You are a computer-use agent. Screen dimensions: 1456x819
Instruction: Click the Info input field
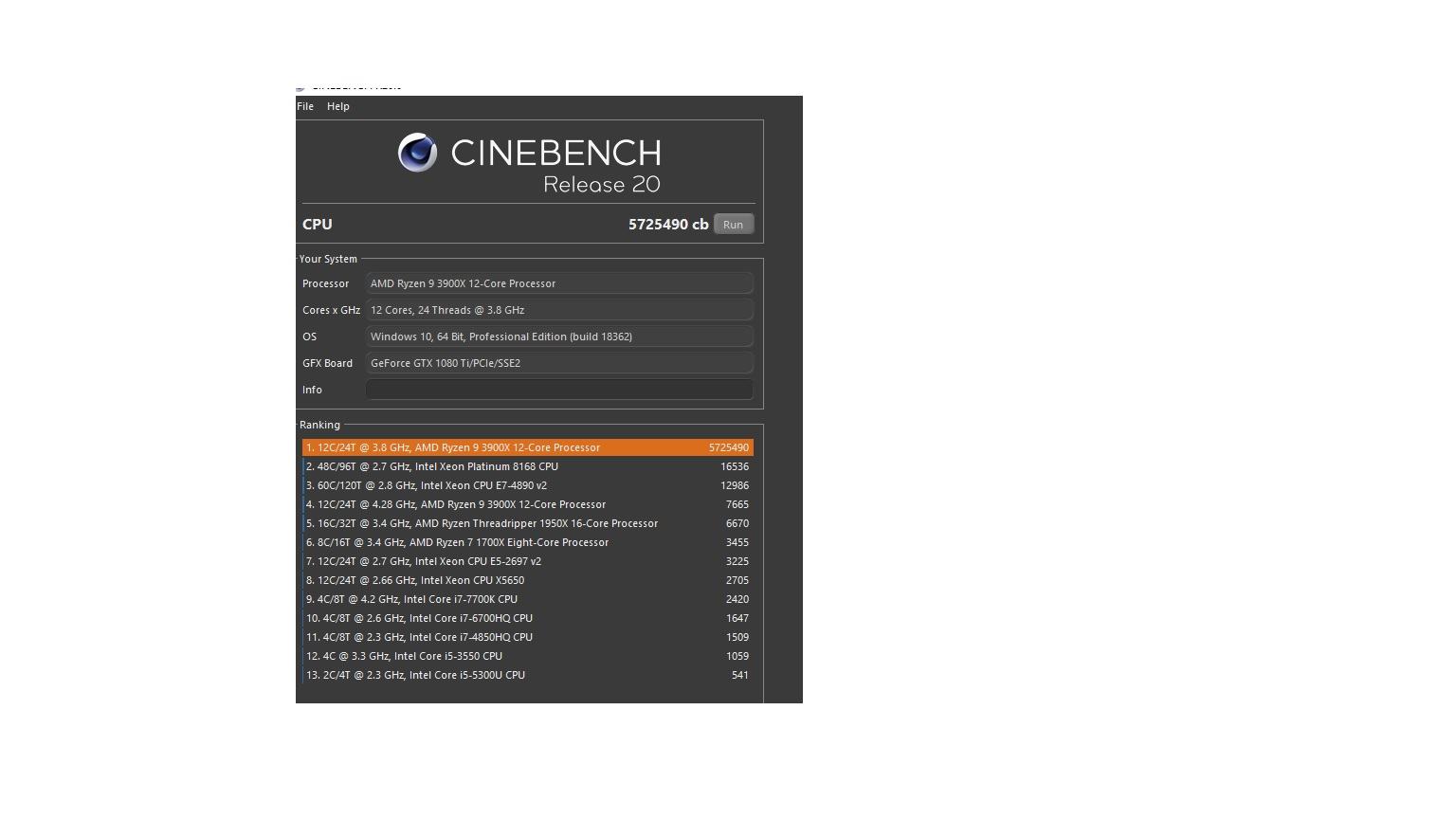(559, 390)
